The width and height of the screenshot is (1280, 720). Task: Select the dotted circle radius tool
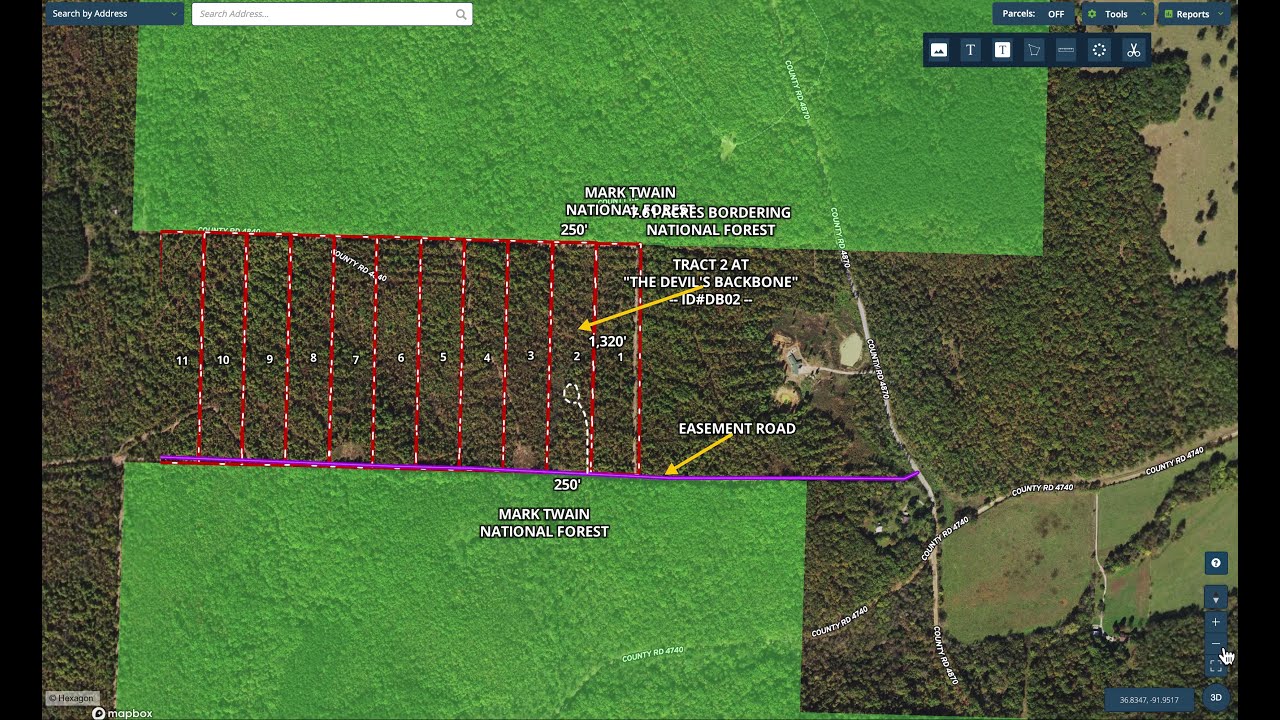point(1099,50)
